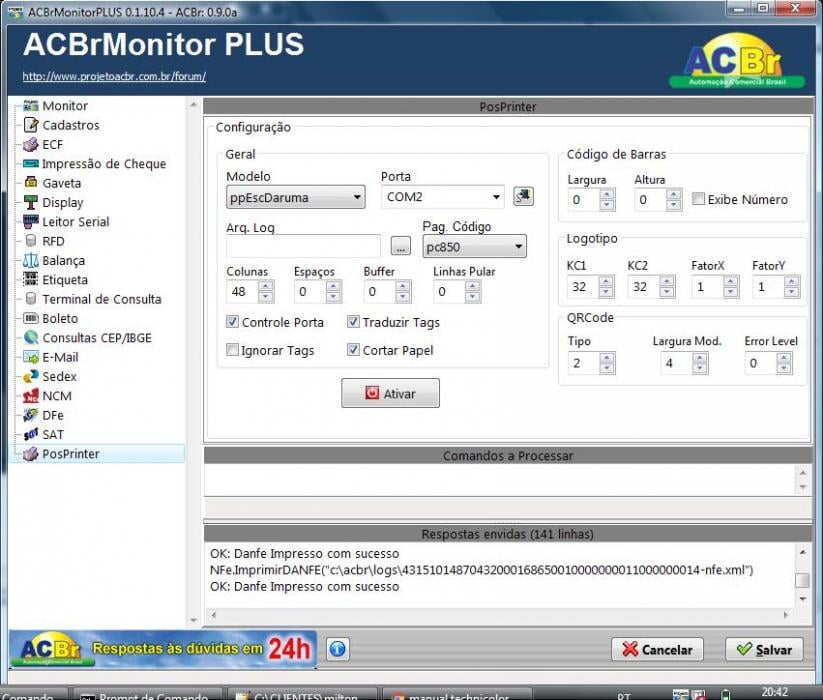Screen dimensions: 823x700
Task: Click the Cancelar button
Action: tap(657, 650)
